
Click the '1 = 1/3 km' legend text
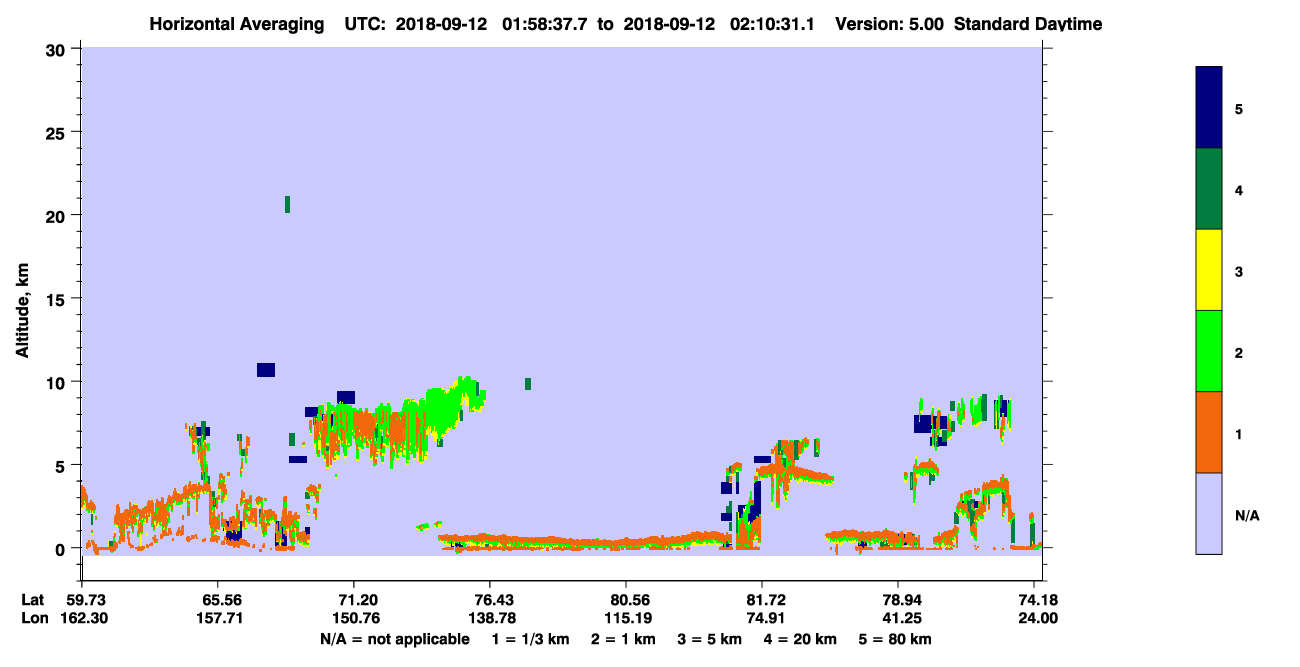click(x=530, y=639)
